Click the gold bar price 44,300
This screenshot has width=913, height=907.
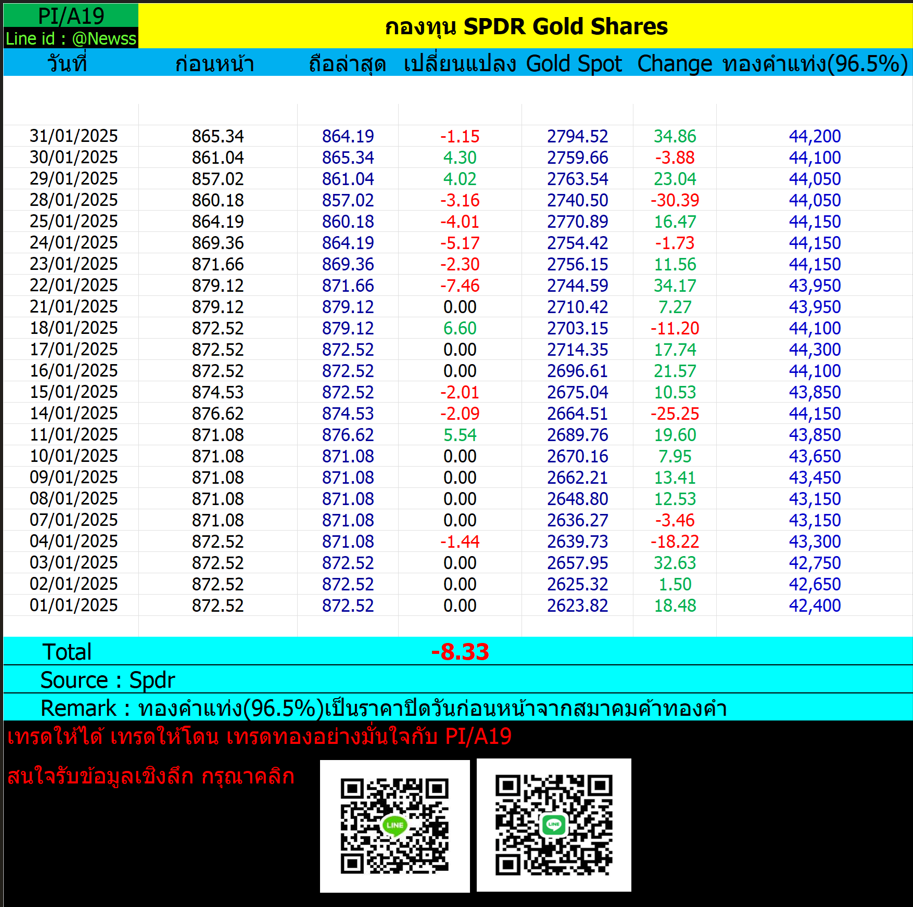point(815,350)
